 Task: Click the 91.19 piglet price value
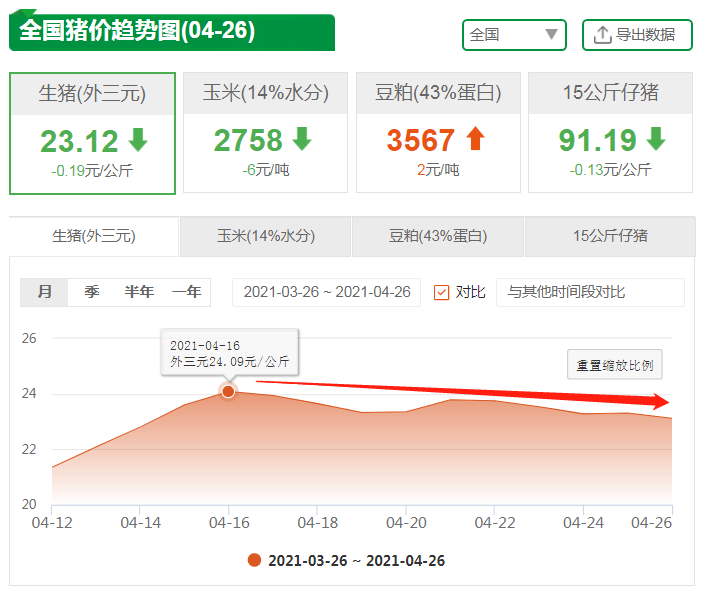coord(597,140)
